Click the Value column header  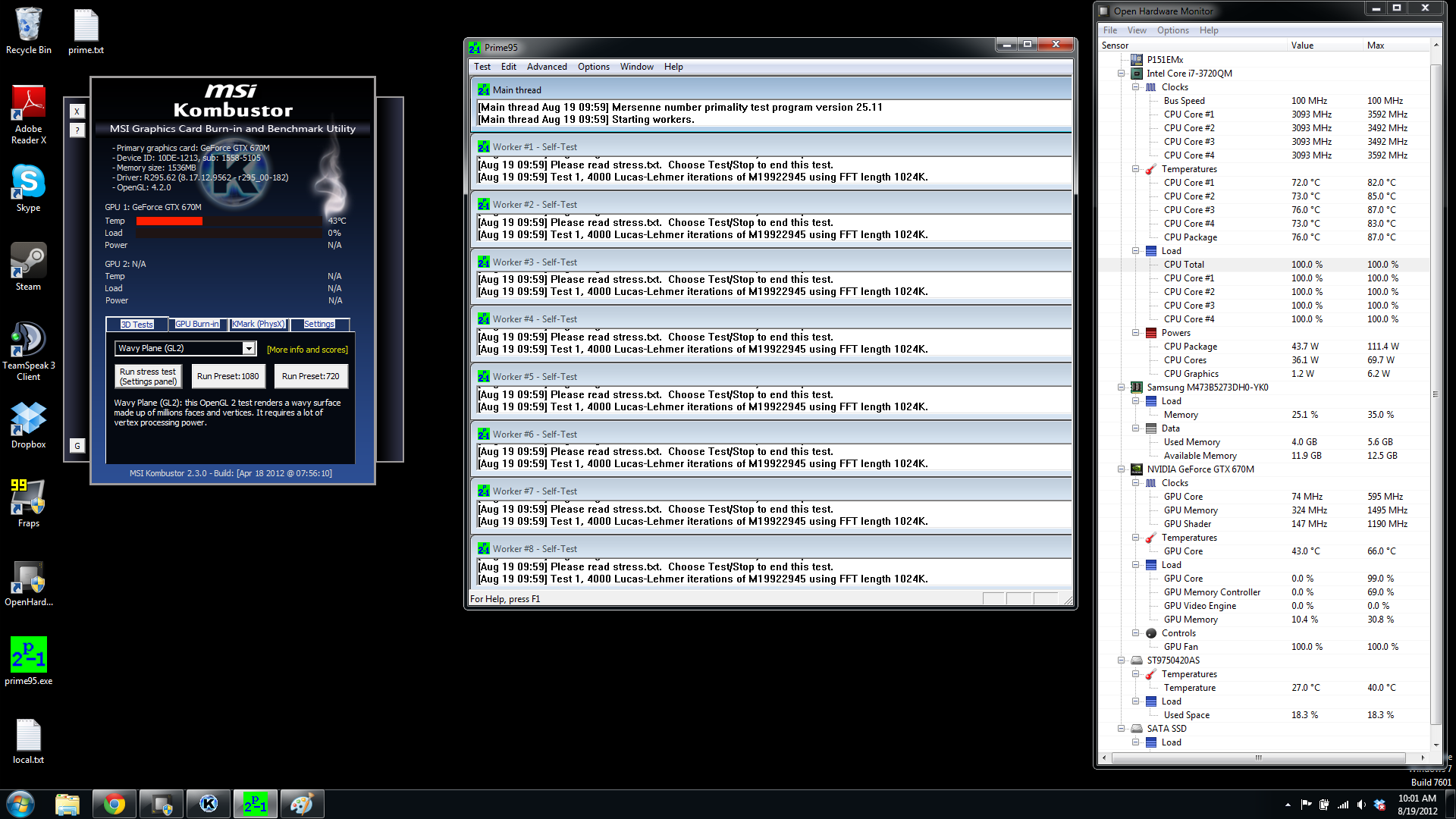coord(1326,45)
